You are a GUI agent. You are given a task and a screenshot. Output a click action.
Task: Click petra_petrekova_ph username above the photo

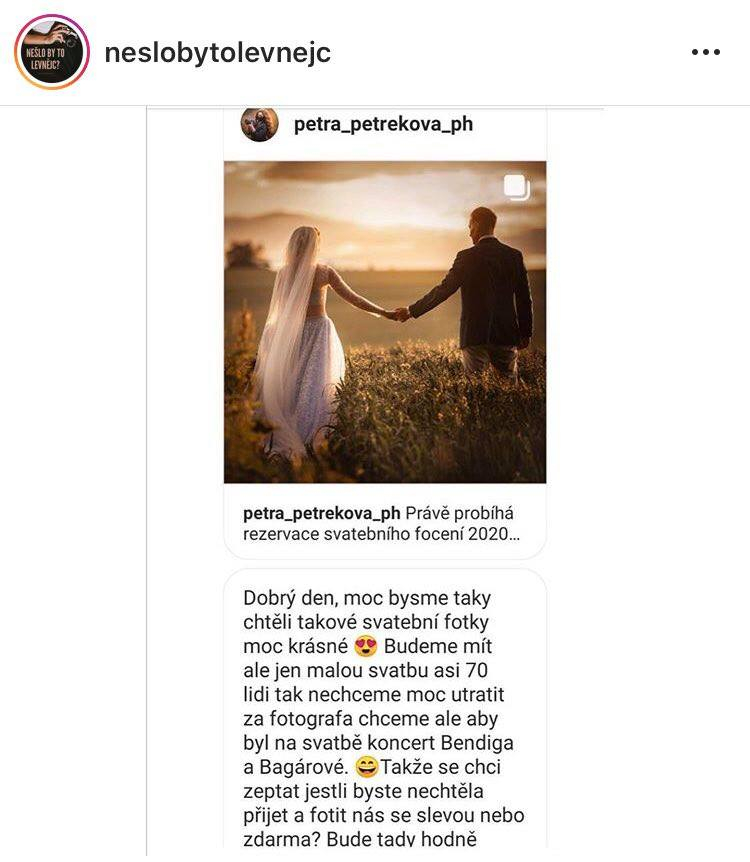(383, 124)
